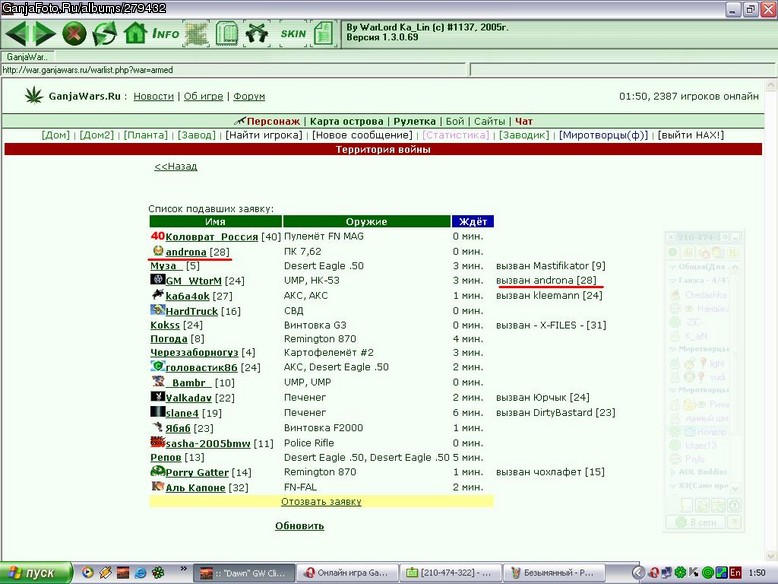The width and height of the screenshot is (778, 584).
Task: Open the Персонаж menu item
Action: point(273,121)
